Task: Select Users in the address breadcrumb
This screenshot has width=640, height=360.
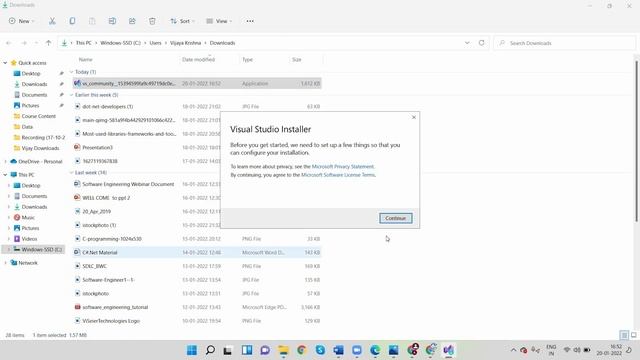Action: point(155,43)
